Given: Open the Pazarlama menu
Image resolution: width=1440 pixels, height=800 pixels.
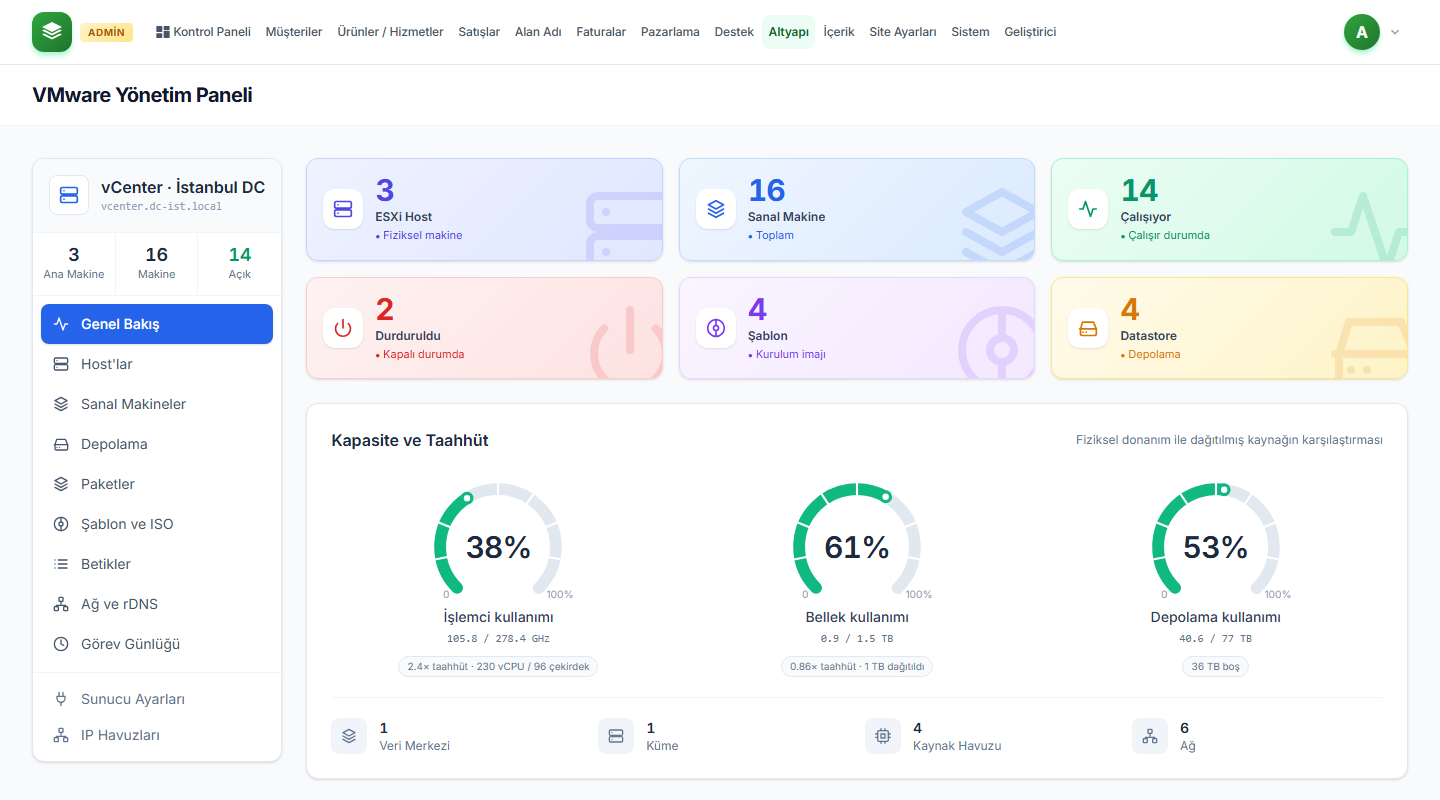Looking at the screenshot, I should 670,32.
